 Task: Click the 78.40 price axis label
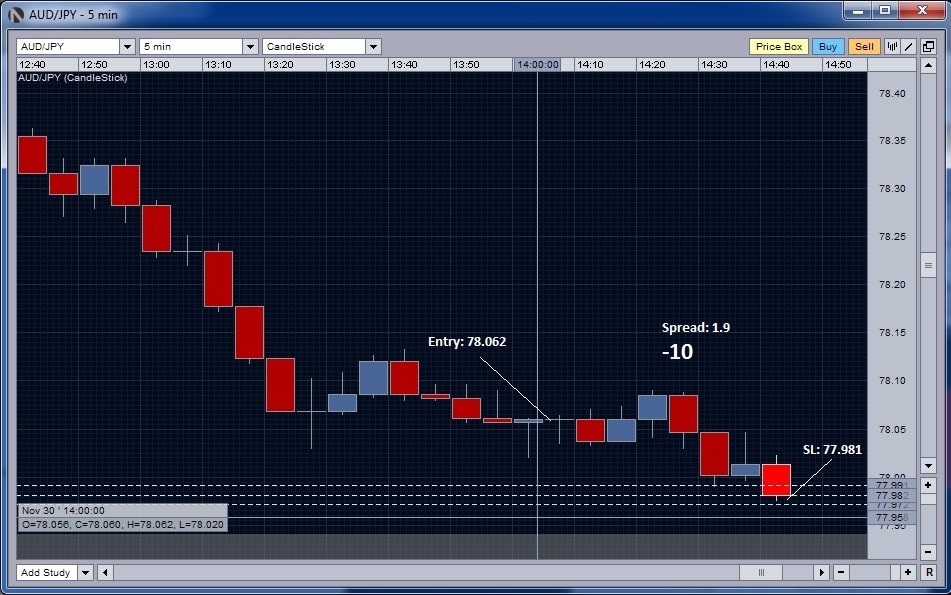[x=892, y=93]
